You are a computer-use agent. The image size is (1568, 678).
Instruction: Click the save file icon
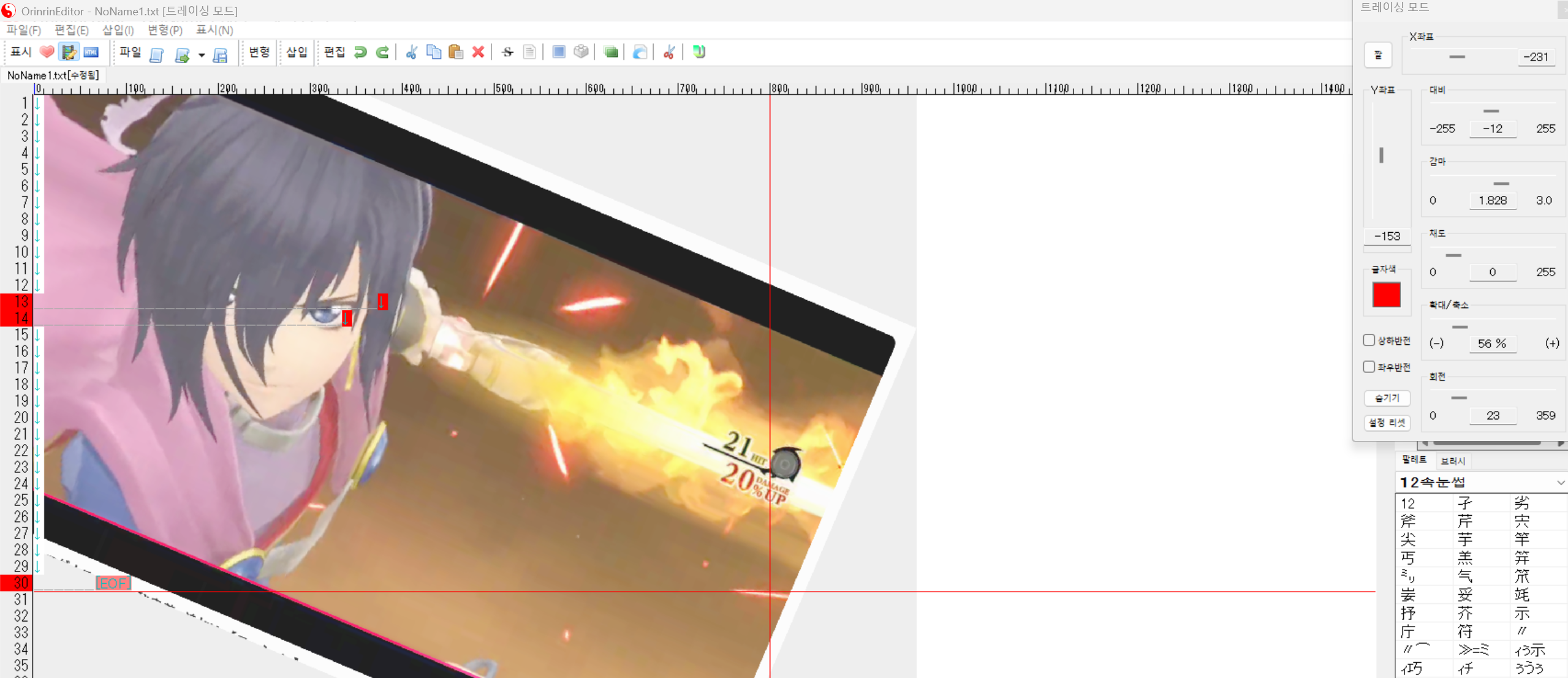click(220, 55)
